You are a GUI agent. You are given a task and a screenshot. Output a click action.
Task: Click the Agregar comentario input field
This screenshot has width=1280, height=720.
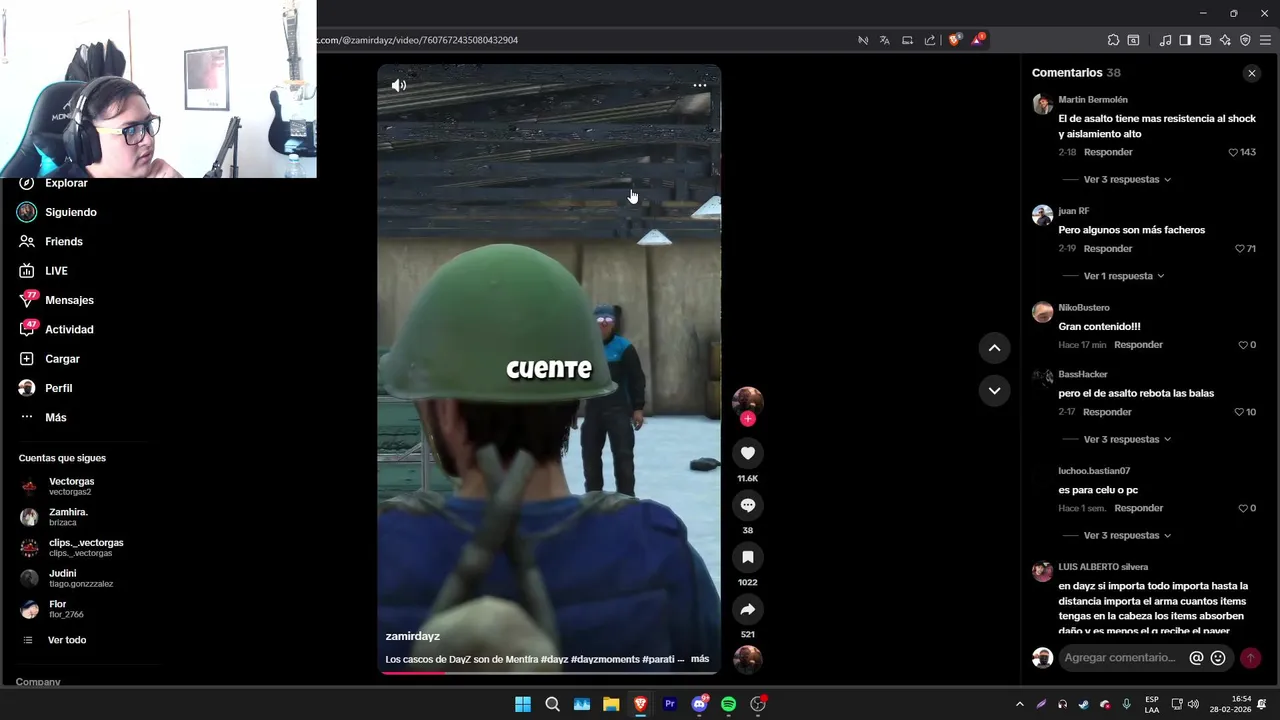tap(1120, 658)
